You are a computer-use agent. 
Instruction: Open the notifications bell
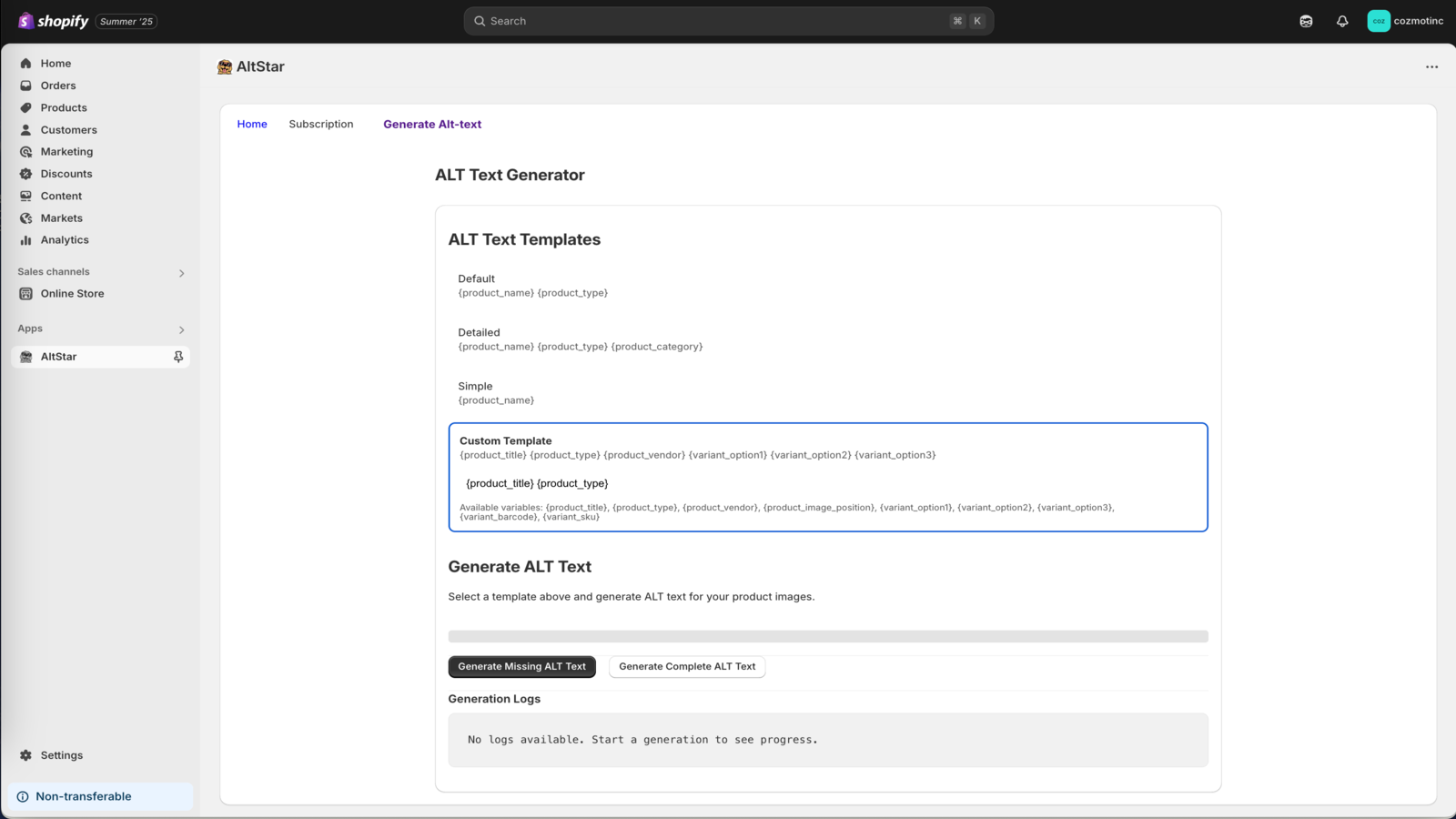tap(1342, 21)
